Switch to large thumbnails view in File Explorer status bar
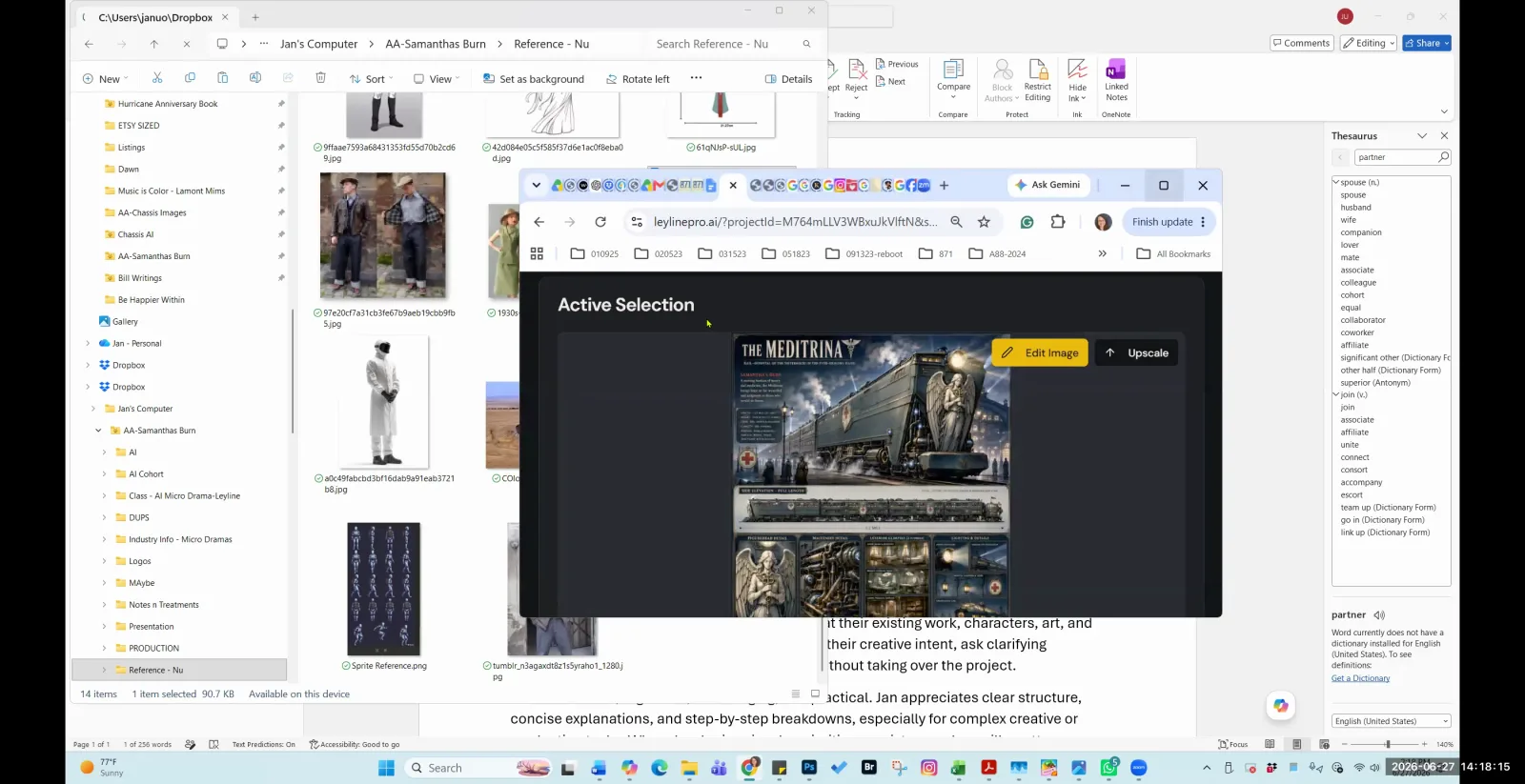Viewport: 1525px width, 784px height. click(815, 694)
